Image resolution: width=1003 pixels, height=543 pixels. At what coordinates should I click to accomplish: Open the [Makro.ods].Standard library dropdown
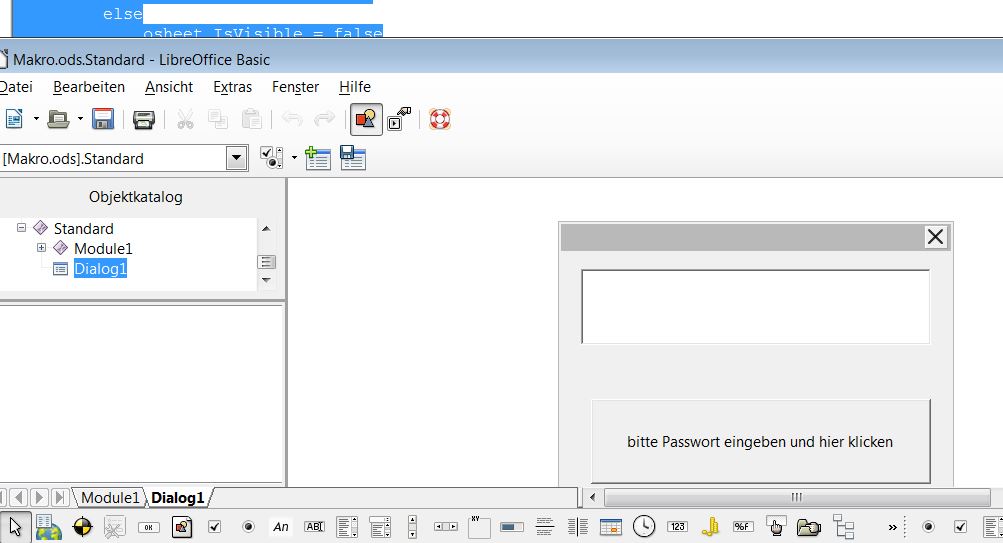[236, 158]
